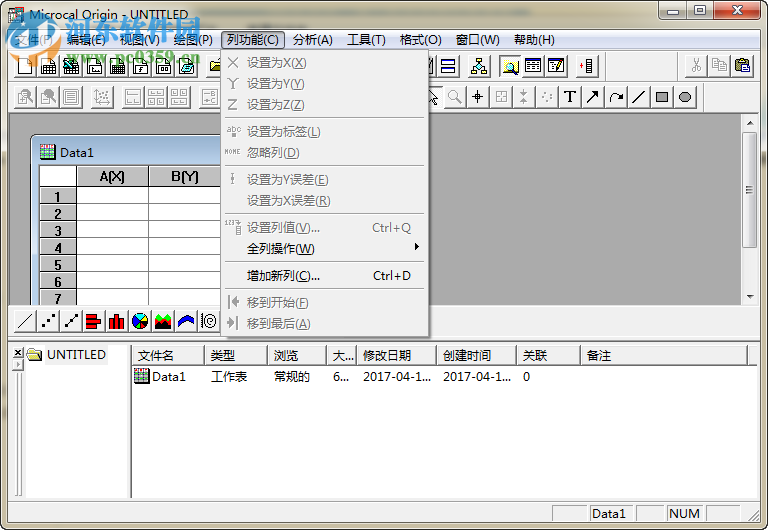Close the 列功能(C) menu
The width and height of the screenshot is (768, 530).
252,40
